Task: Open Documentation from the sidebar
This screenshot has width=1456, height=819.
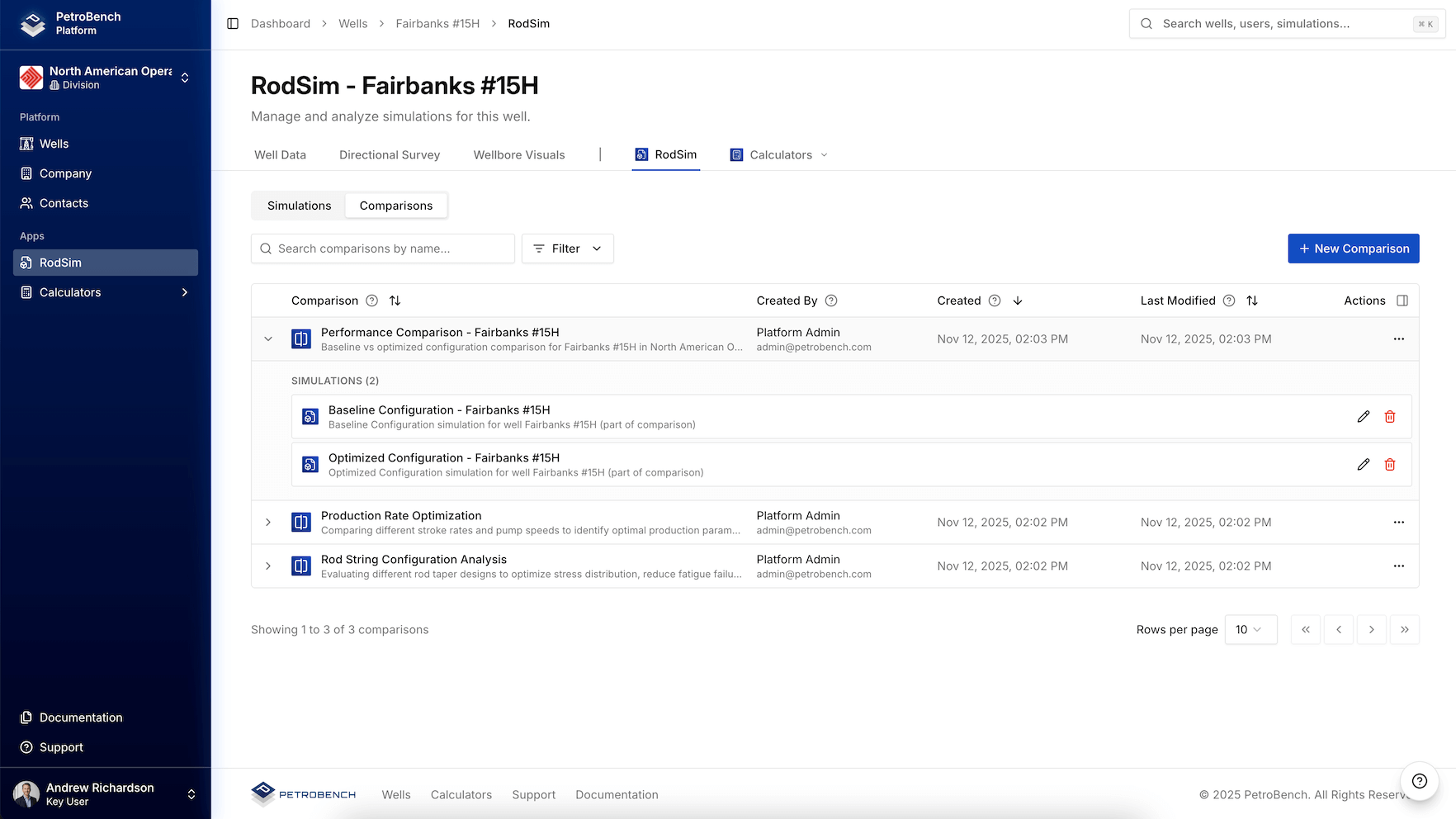Action: click(80, 717)
